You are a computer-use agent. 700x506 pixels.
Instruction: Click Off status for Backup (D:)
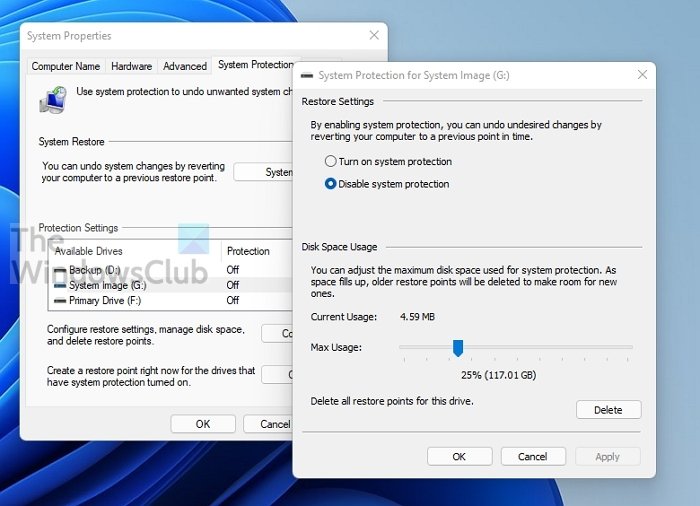click(233, 270)
